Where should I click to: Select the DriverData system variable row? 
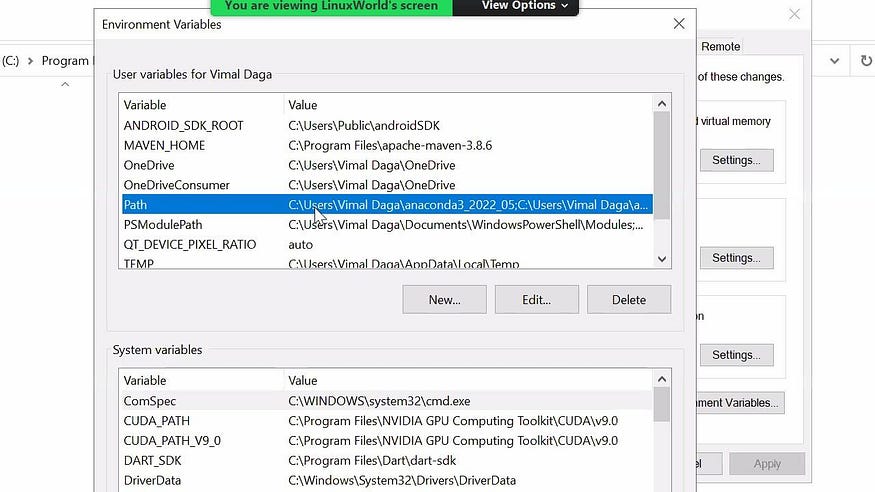pyautogui.click(x=387, y=480)
